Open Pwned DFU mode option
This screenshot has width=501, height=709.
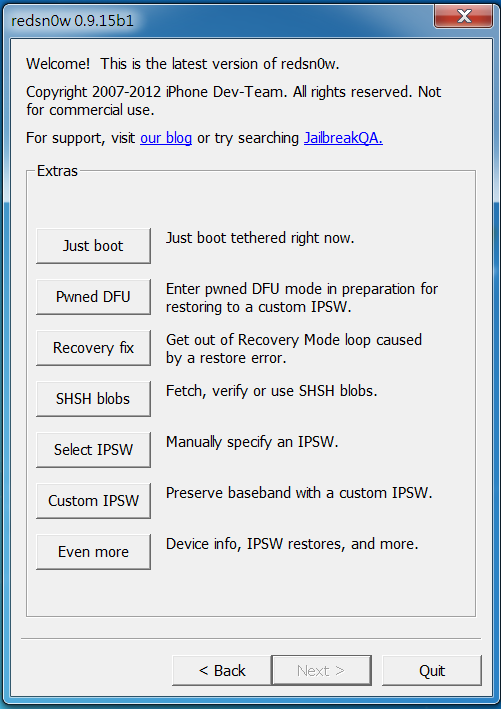(93, 297)
